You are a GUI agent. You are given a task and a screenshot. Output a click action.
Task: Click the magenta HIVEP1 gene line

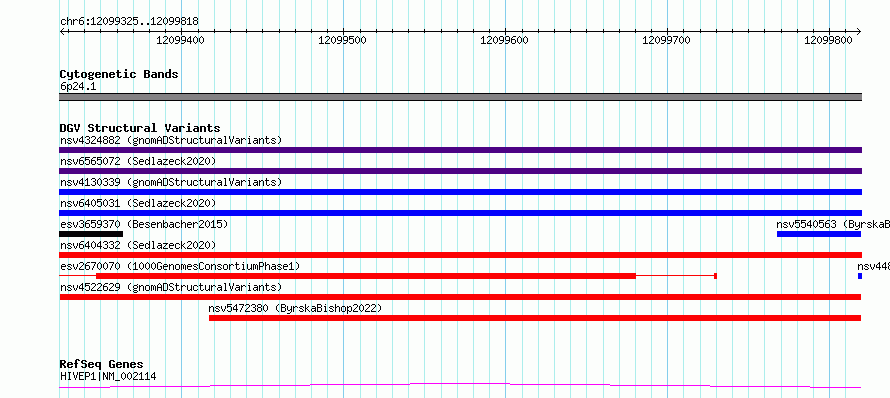pos(460,386)
